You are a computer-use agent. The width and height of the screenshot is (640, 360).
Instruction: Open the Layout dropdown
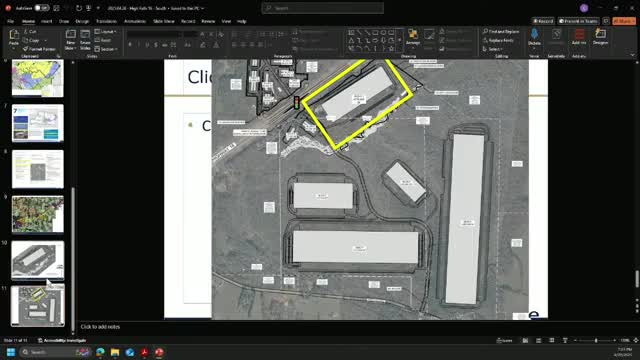point(106,31)
